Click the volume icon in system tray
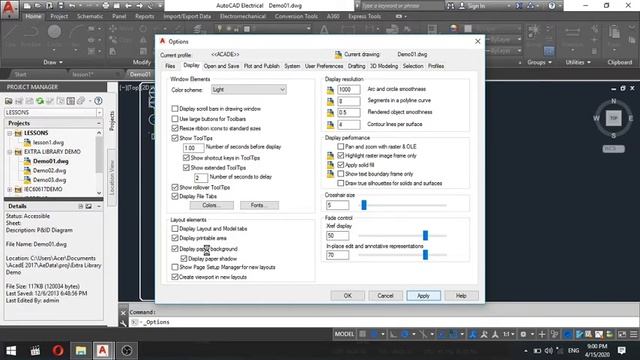This screenshot has width=640, height=360. 548,351
